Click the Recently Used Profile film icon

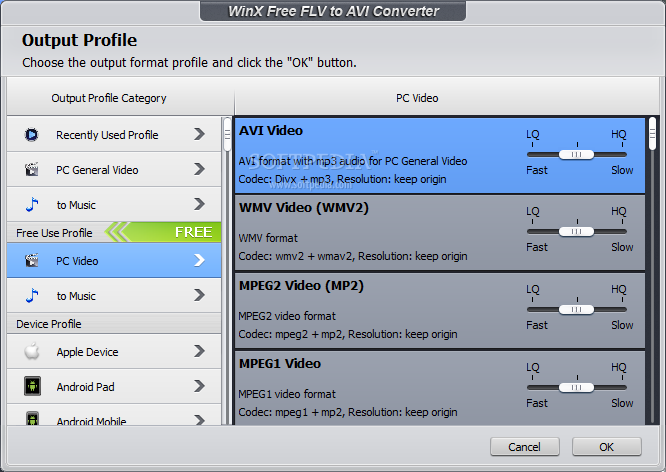(31, 135)
